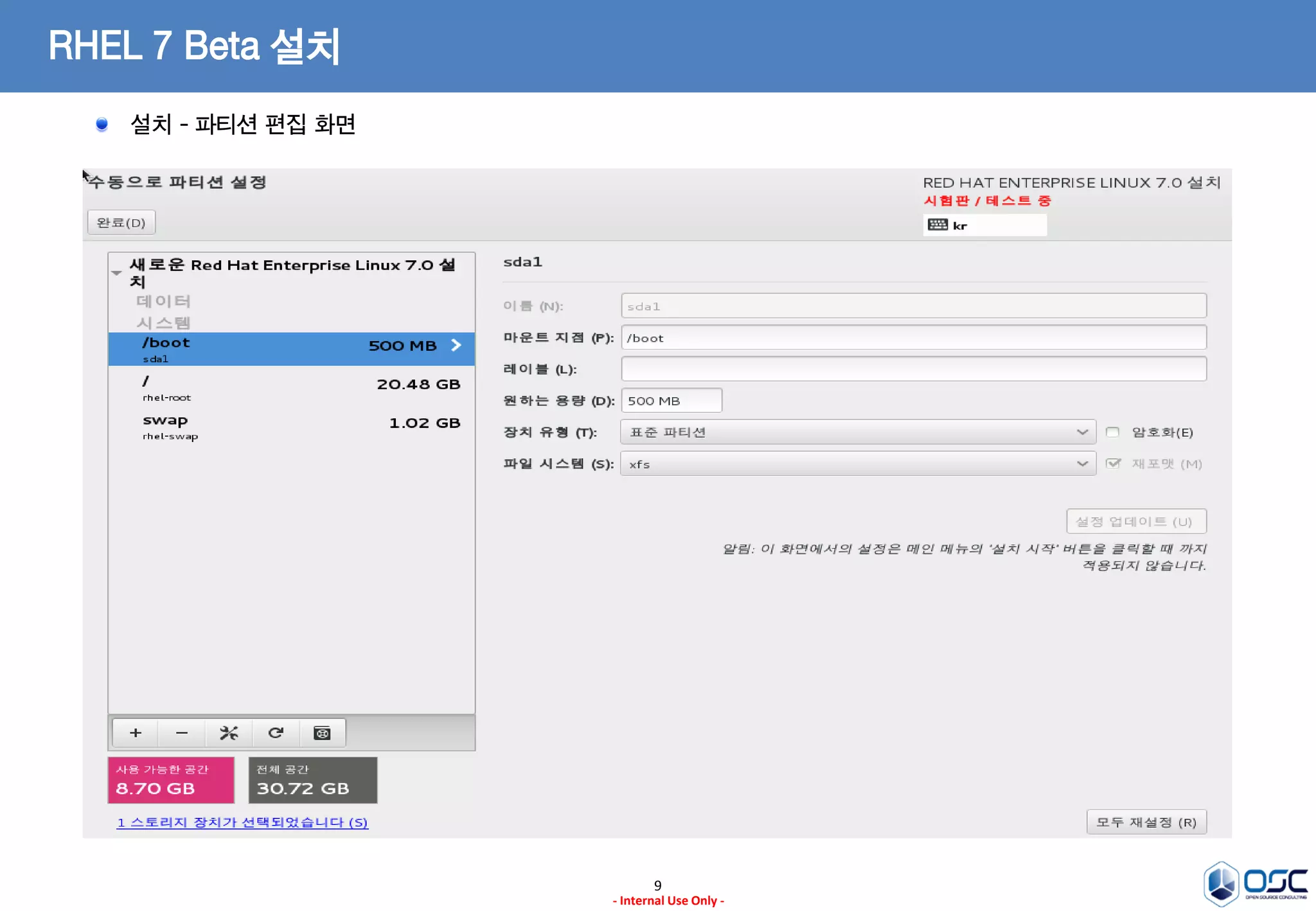Screen dimensions: 1316x911
Task: Click the 레이블 (L) label field
Action: coord(914,369)
